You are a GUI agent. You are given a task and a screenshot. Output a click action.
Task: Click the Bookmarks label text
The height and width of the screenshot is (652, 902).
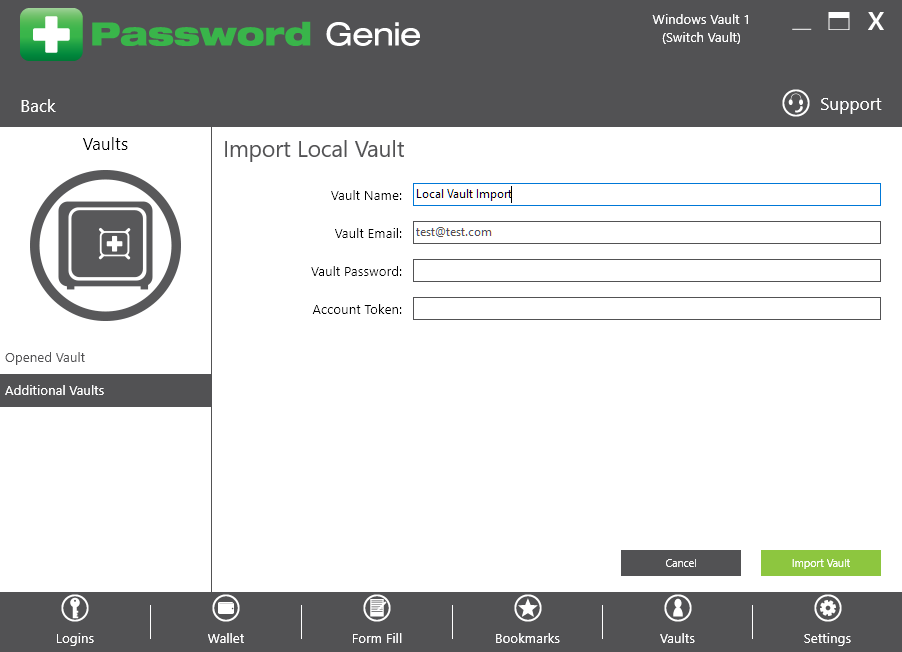528,638
